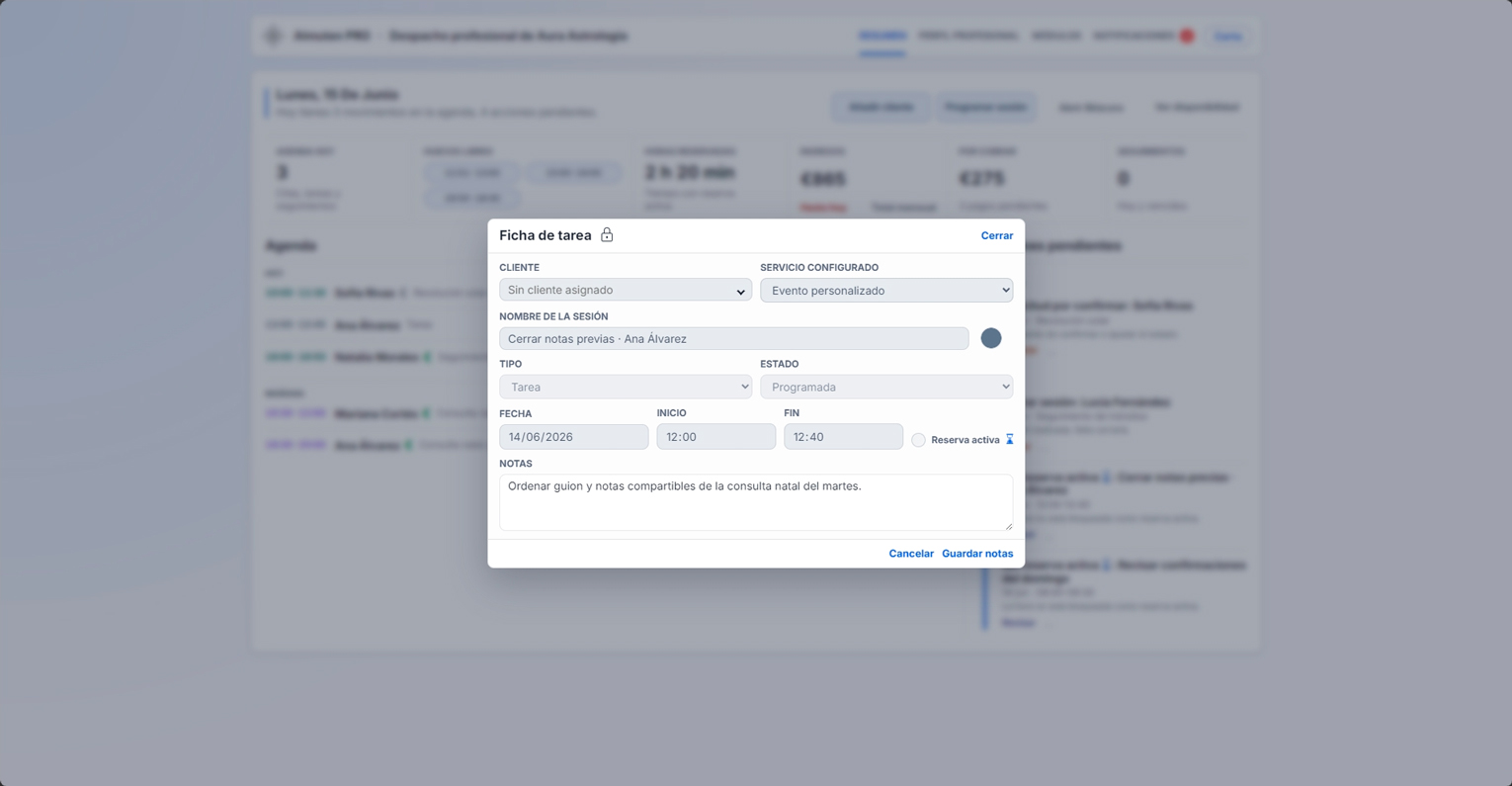This screenshot has height=786, width=1512.
Task: Switch to the Resumen tab
Action: tap(882, 36)
